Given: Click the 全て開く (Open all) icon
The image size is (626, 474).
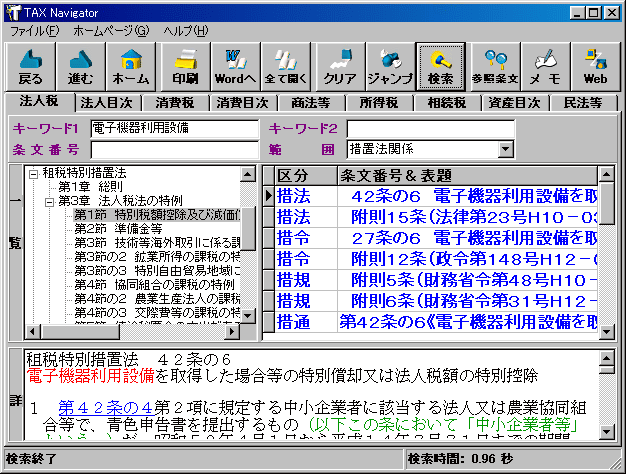Looking at the screenshot, I should [286, 67].
